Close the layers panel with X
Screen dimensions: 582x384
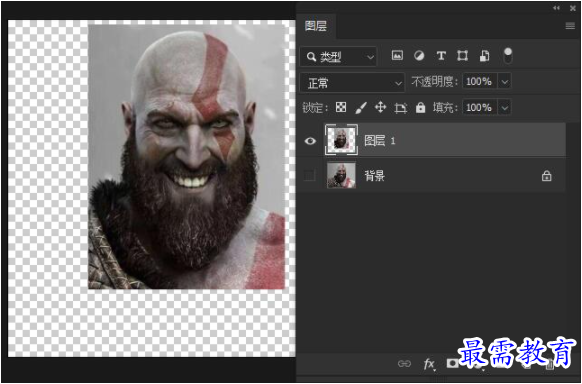[x=572, y=8]
